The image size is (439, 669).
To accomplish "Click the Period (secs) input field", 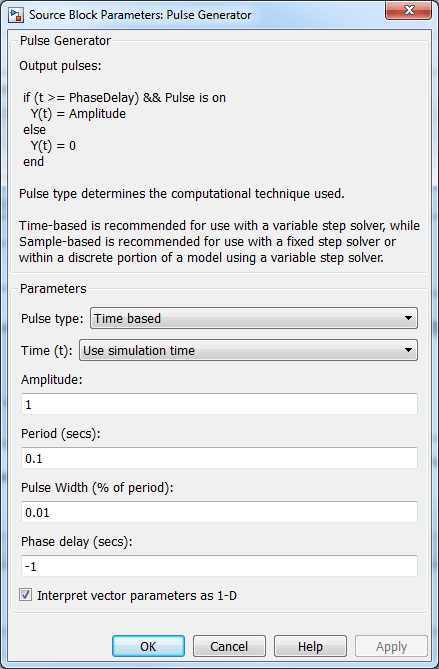I will point(219,458).
